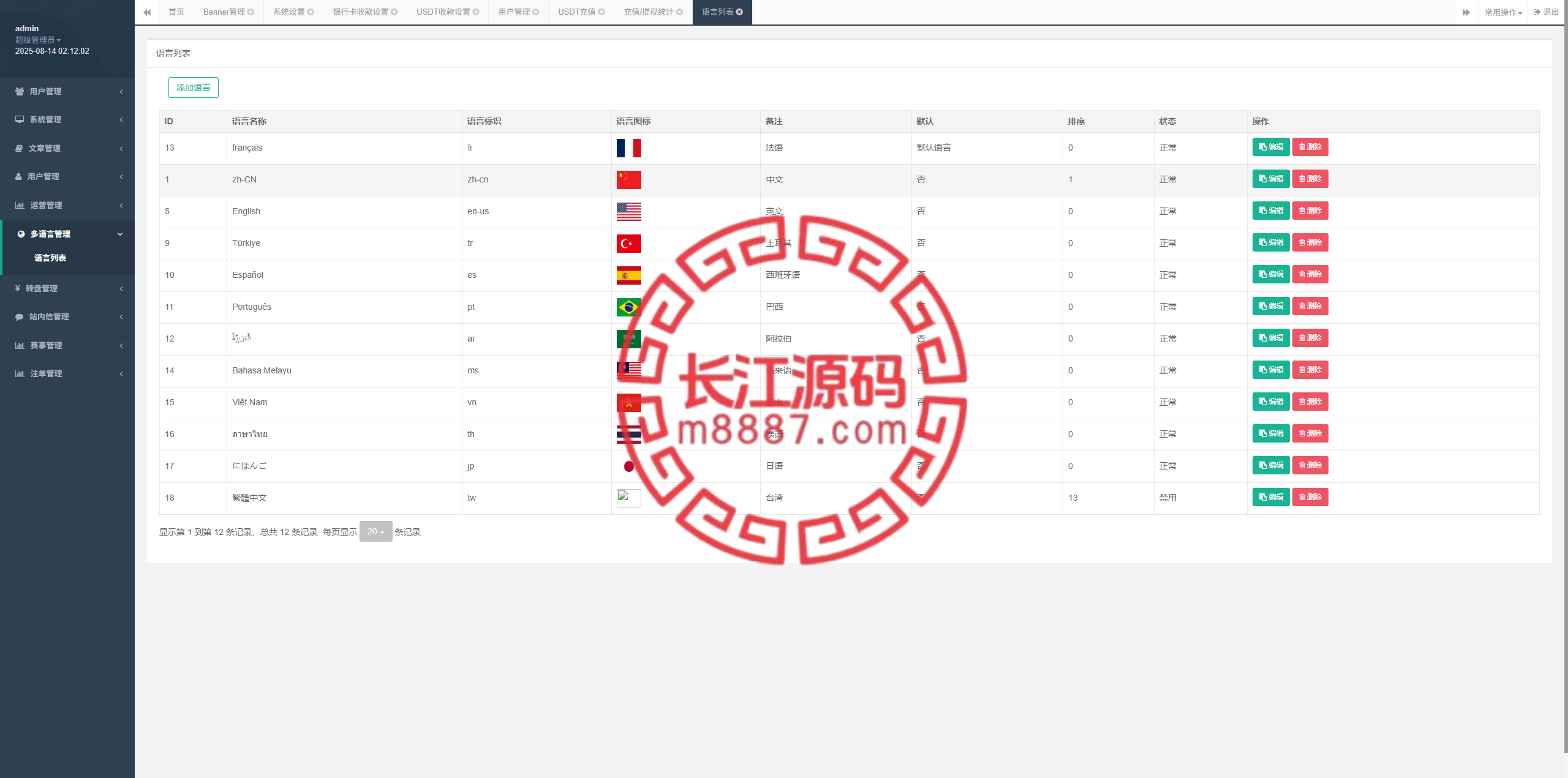
Task: Click the China flag icon
Action: (629, 180)
